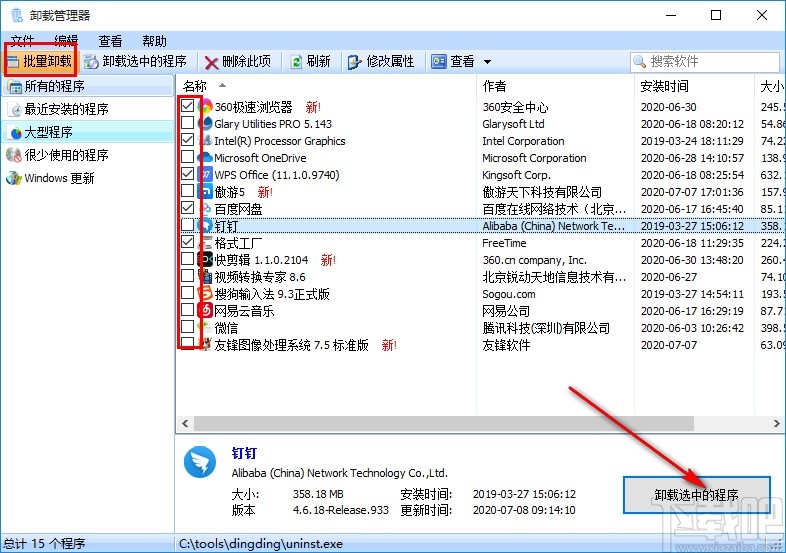Open the 帮助 menu
786x553 pixels.
point(154,41)
